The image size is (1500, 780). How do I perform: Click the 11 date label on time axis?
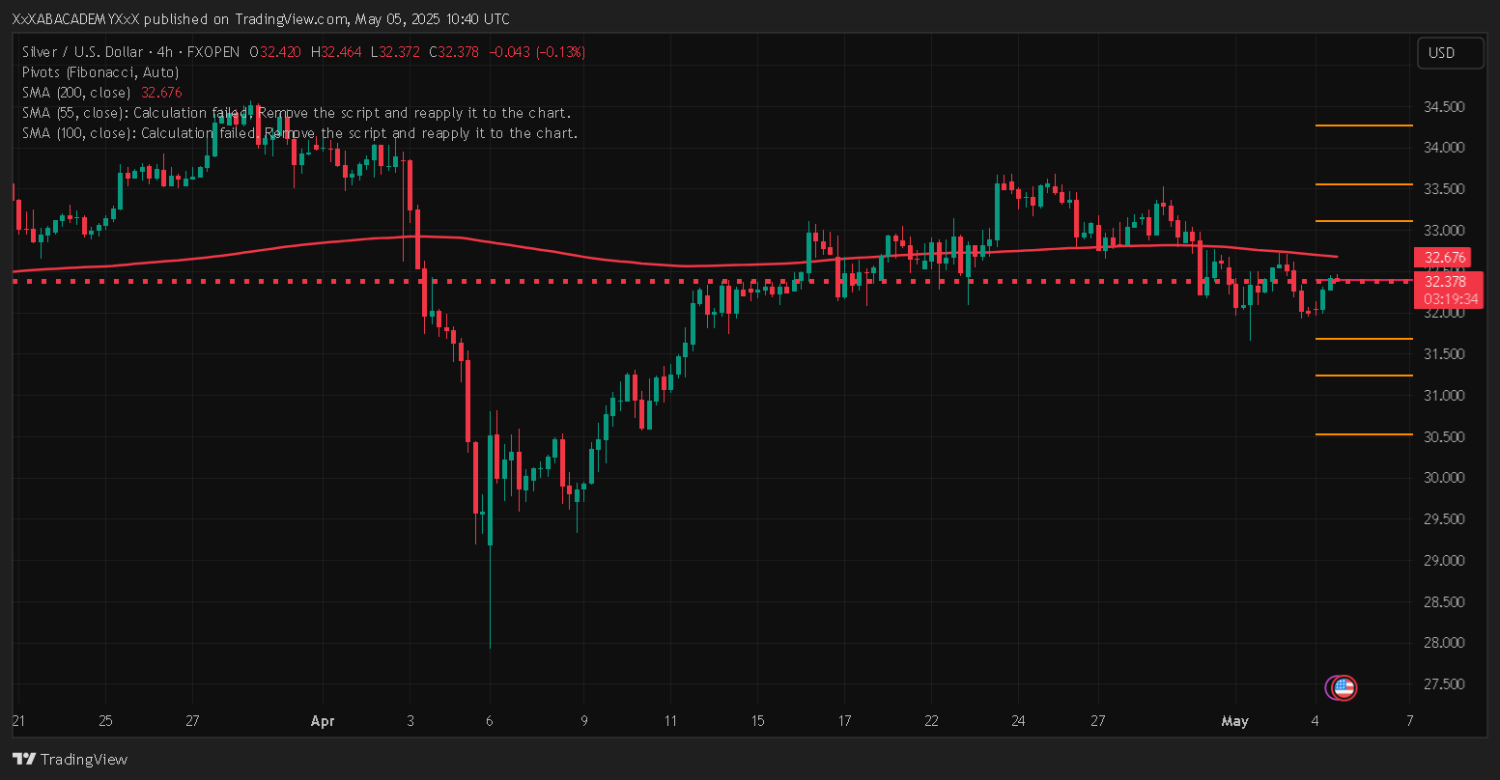pos(670,721)
